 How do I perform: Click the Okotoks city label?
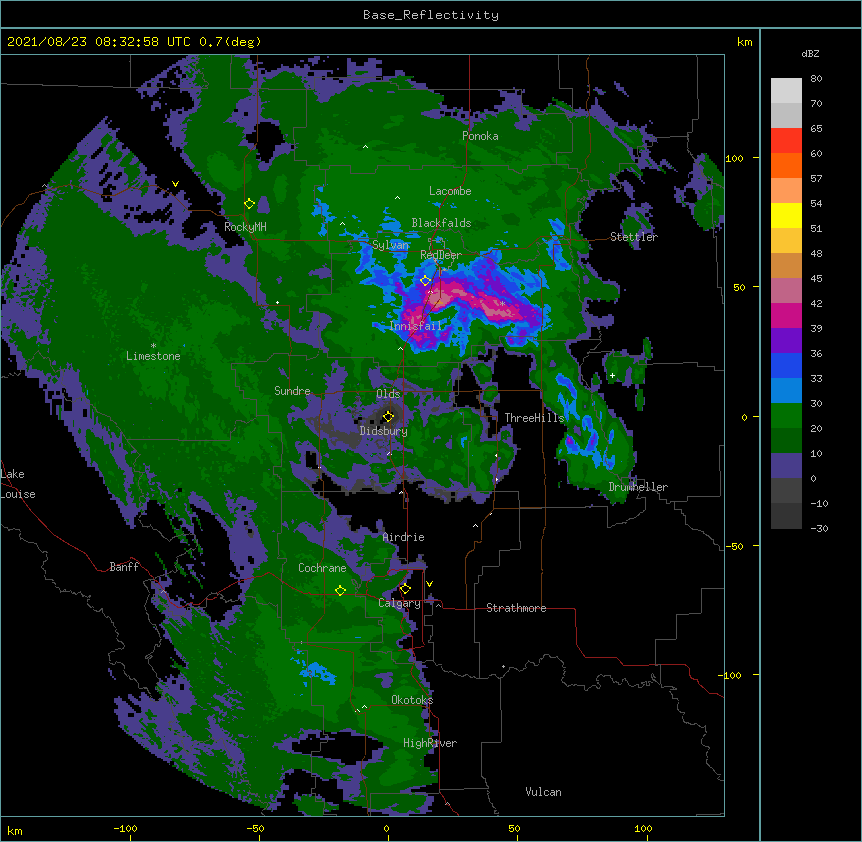point(412,700)
